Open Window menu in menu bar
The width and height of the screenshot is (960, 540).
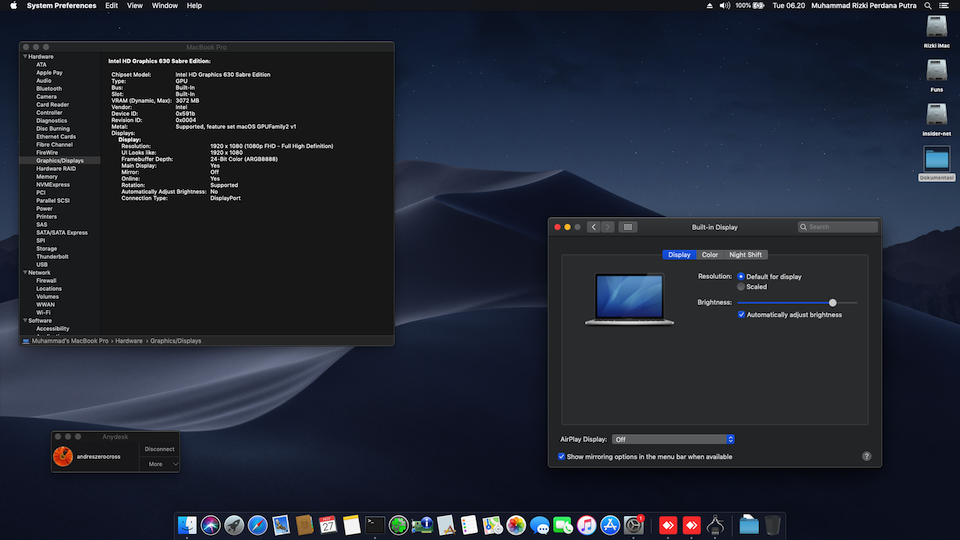point(165,6)
